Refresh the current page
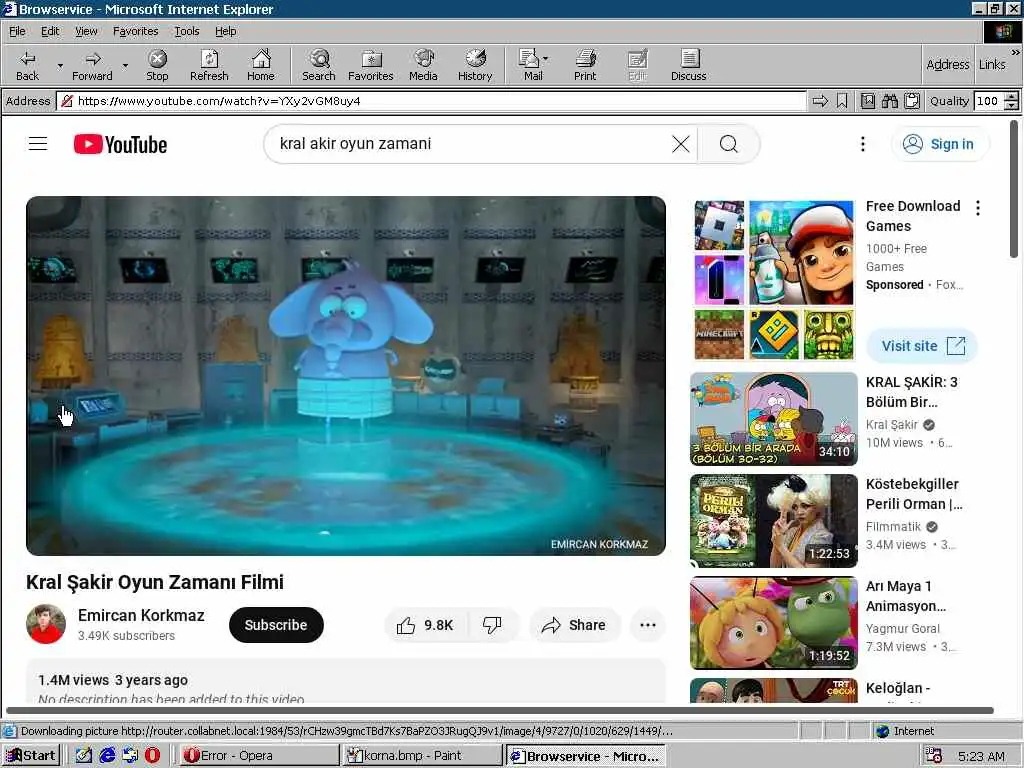The width and height of the screenshot is (1024, 768). [209, 65]
